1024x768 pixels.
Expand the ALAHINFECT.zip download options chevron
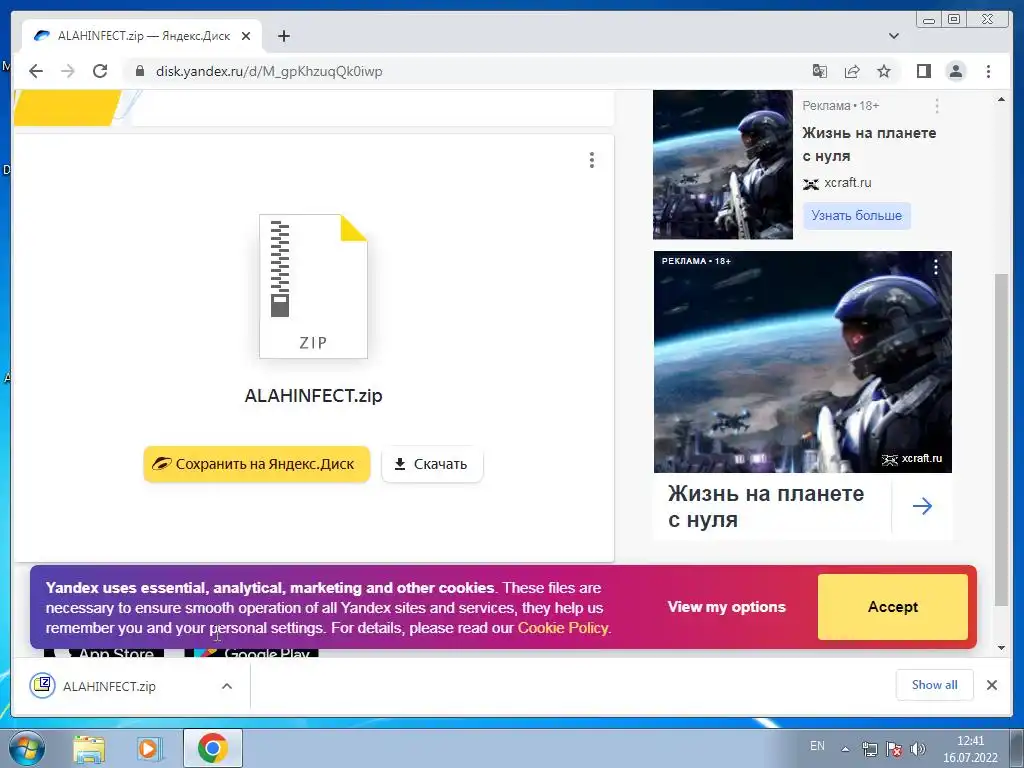[x=227, y=686]
